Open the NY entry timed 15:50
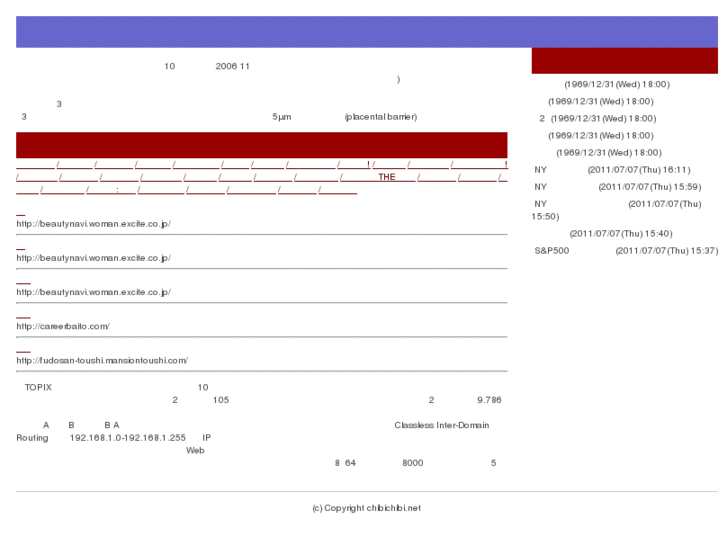Screen dimensions: 727x545 pyautogui.click(x=617, y=210)
